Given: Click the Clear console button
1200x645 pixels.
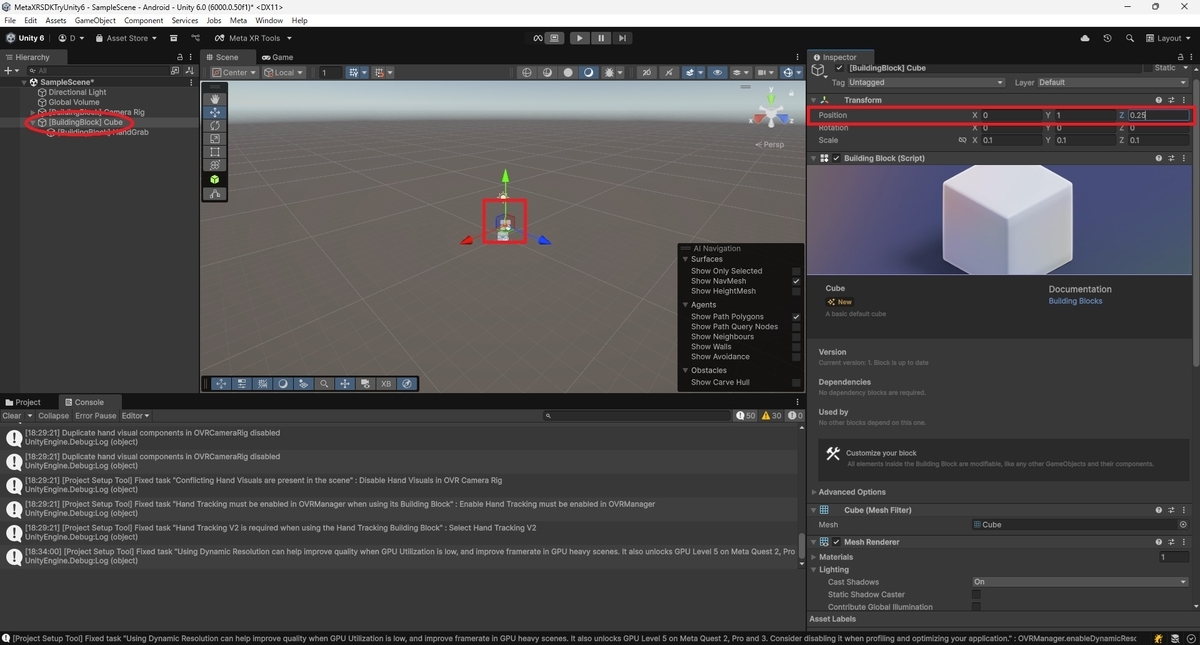Looking at the screenshot, I should coord(12,416).
